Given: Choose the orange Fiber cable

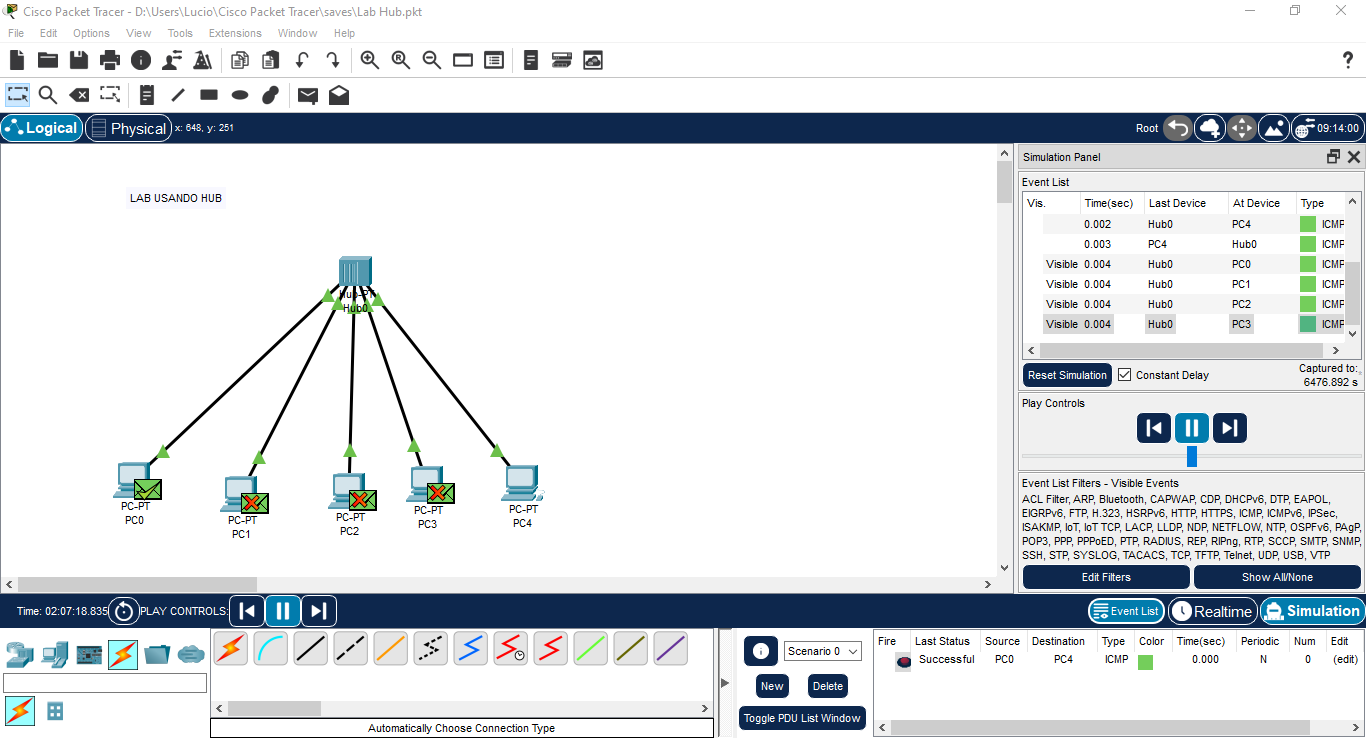Looking at the screenshot, I should 391,649.
